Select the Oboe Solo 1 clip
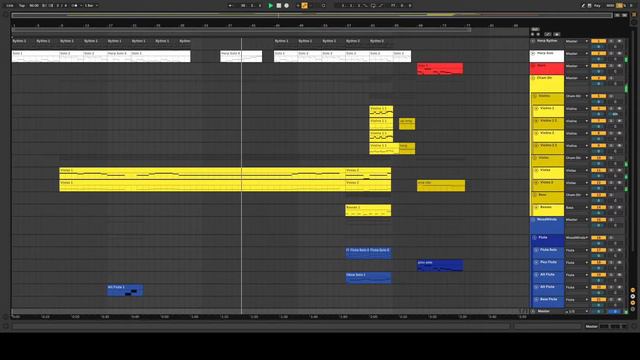Viewport: 640px width, 360px height. (x=368, y=278)
